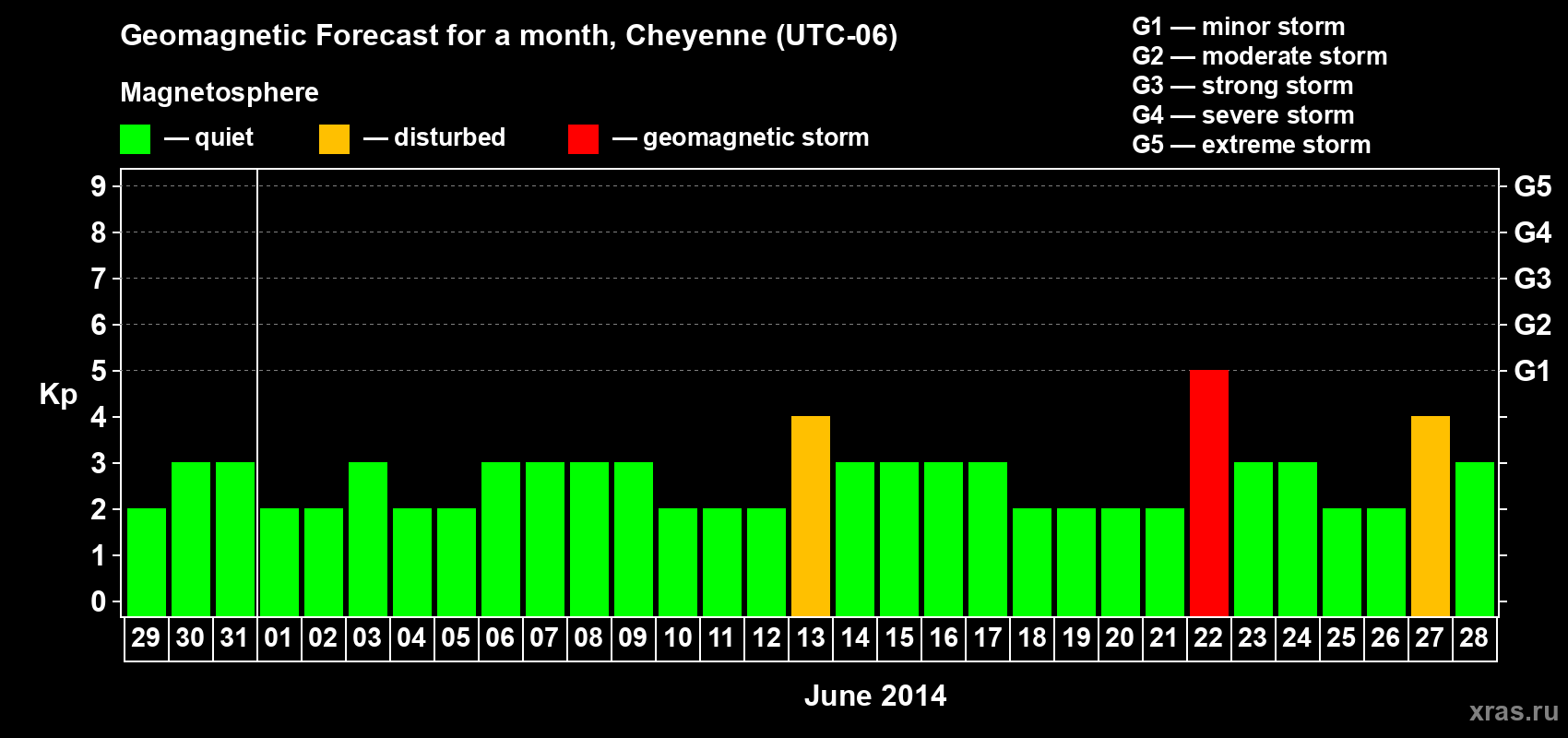
Task: Select the red storm bar for day 22
Action: click(x=1208, y=493)
